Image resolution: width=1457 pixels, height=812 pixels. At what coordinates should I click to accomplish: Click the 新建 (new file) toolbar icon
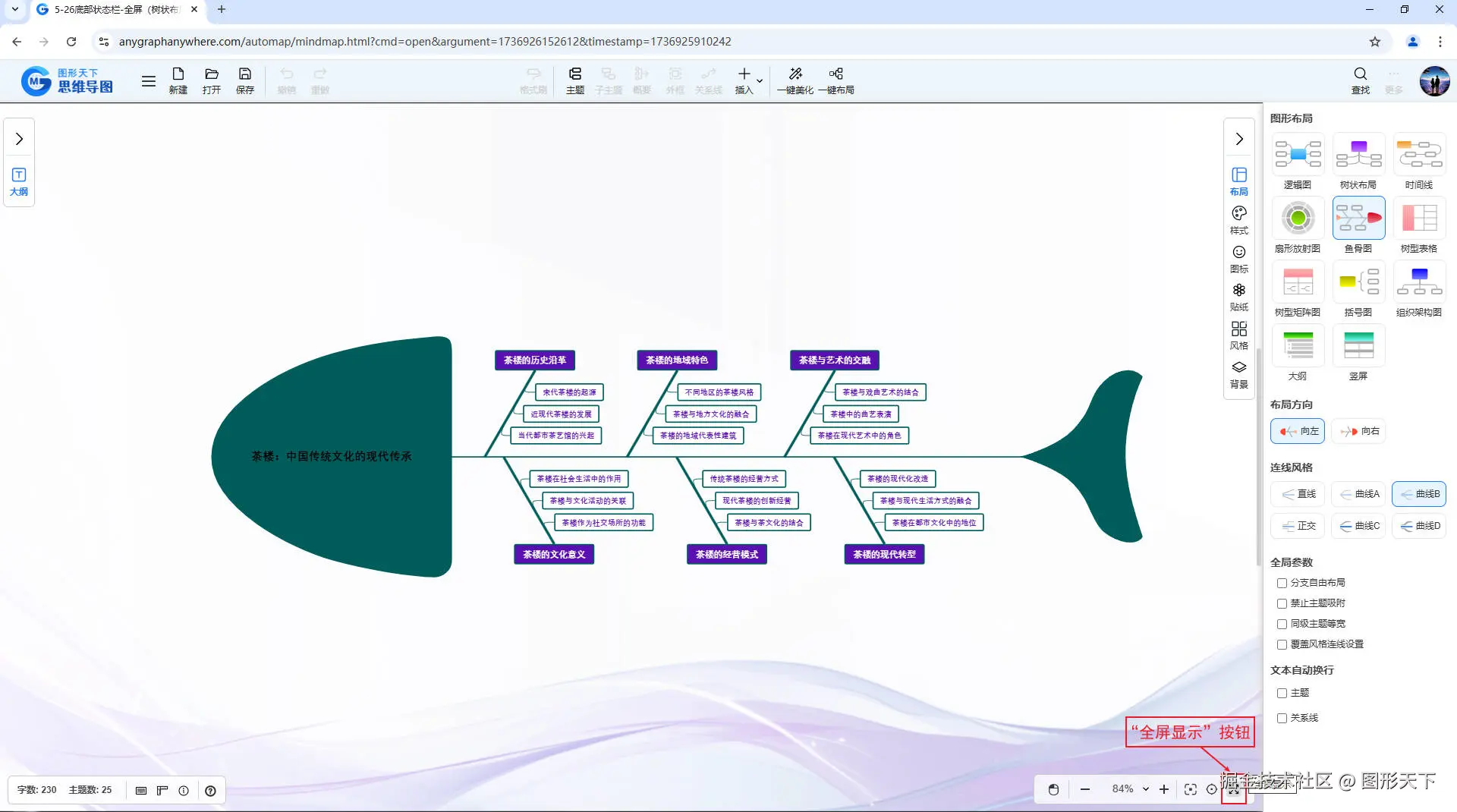[178, 80]
